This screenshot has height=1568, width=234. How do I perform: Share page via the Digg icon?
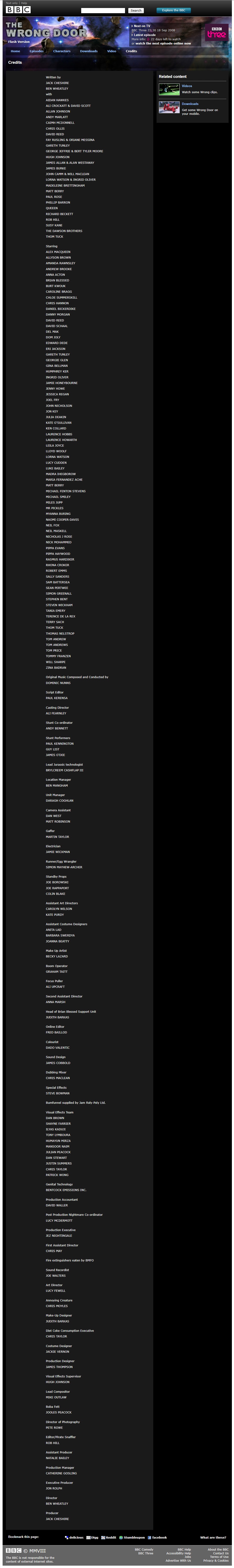click(x=88, y=1537)
